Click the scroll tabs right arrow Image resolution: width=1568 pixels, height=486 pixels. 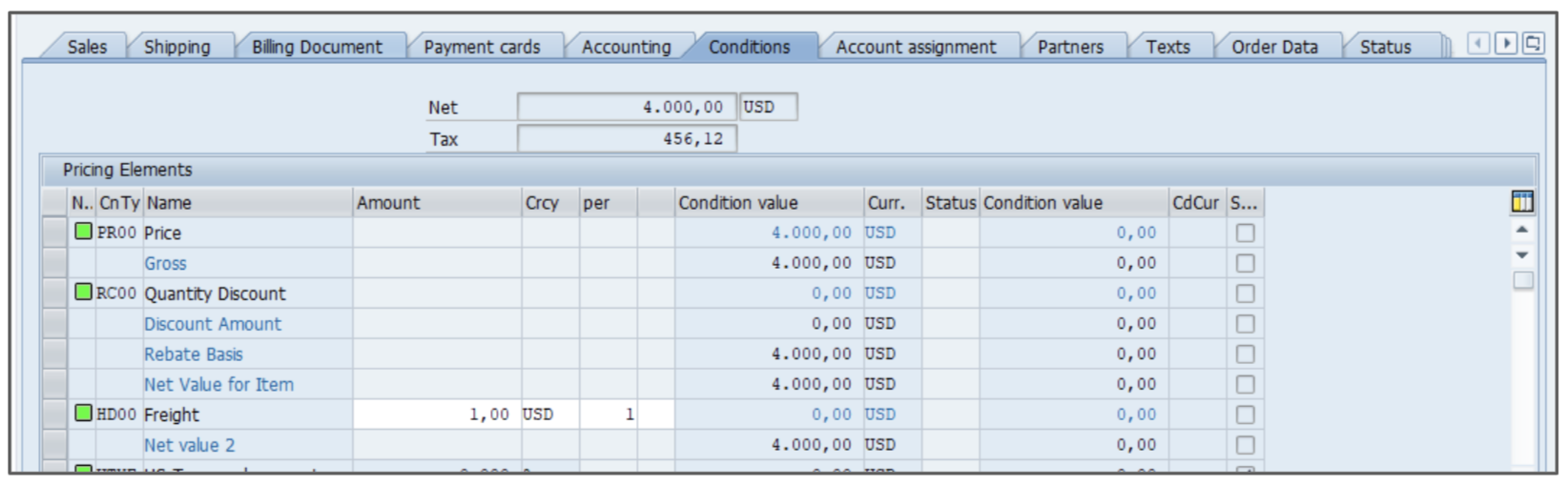click(x=1506, y=44)
